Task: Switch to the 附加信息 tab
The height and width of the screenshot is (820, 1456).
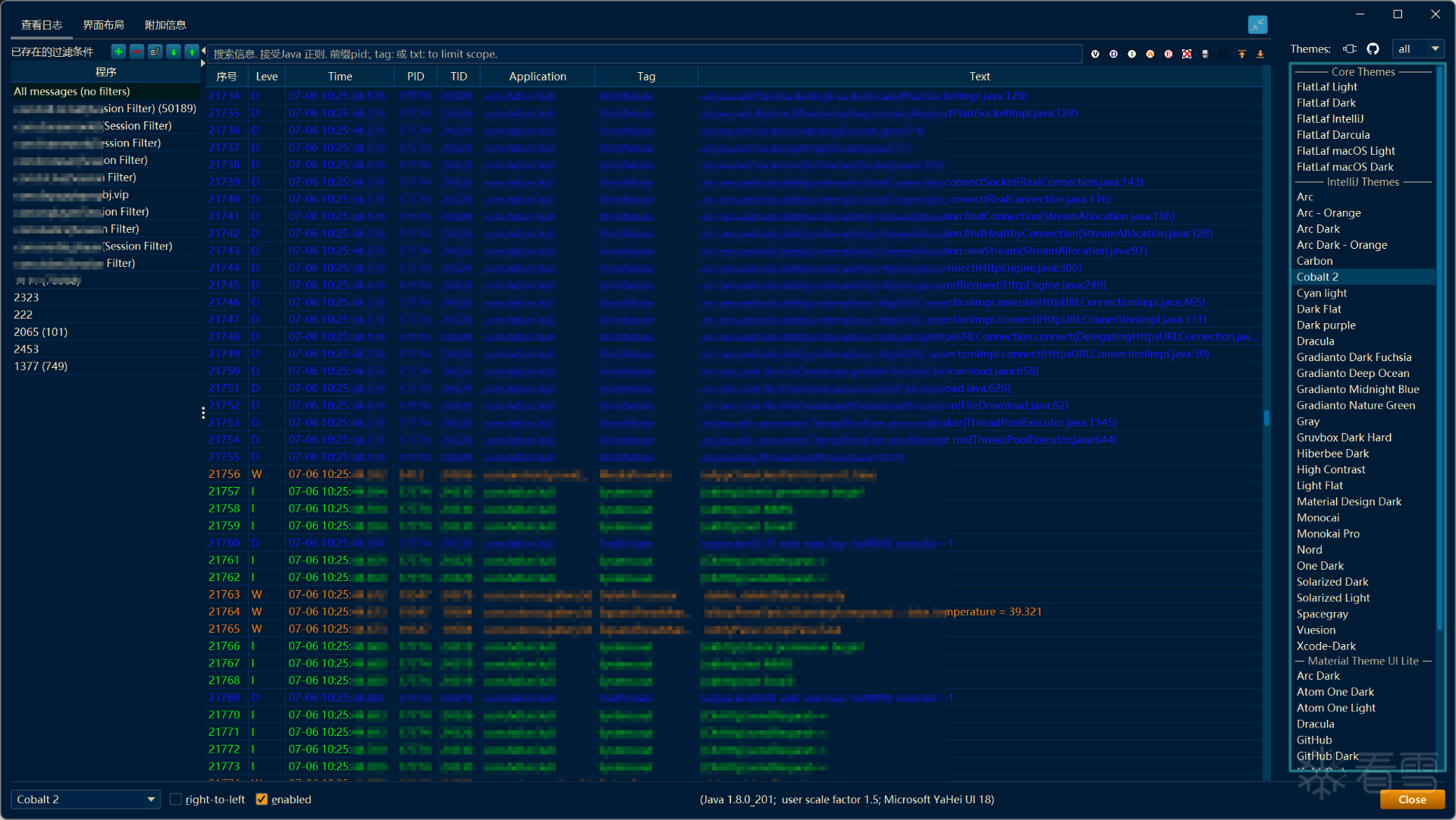Action: pos(165,25)
